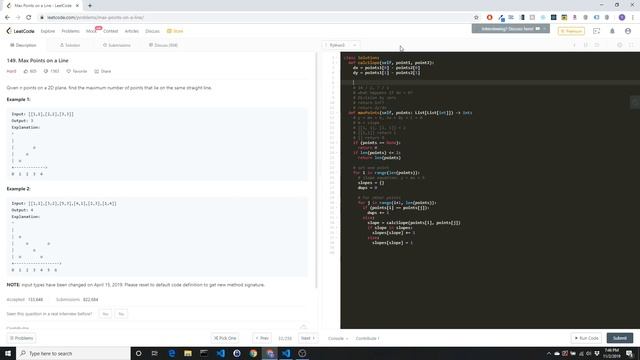This screenshot has height=360, width=640.
Task: Click the Run Code button
Action: [x=587, y=338]
